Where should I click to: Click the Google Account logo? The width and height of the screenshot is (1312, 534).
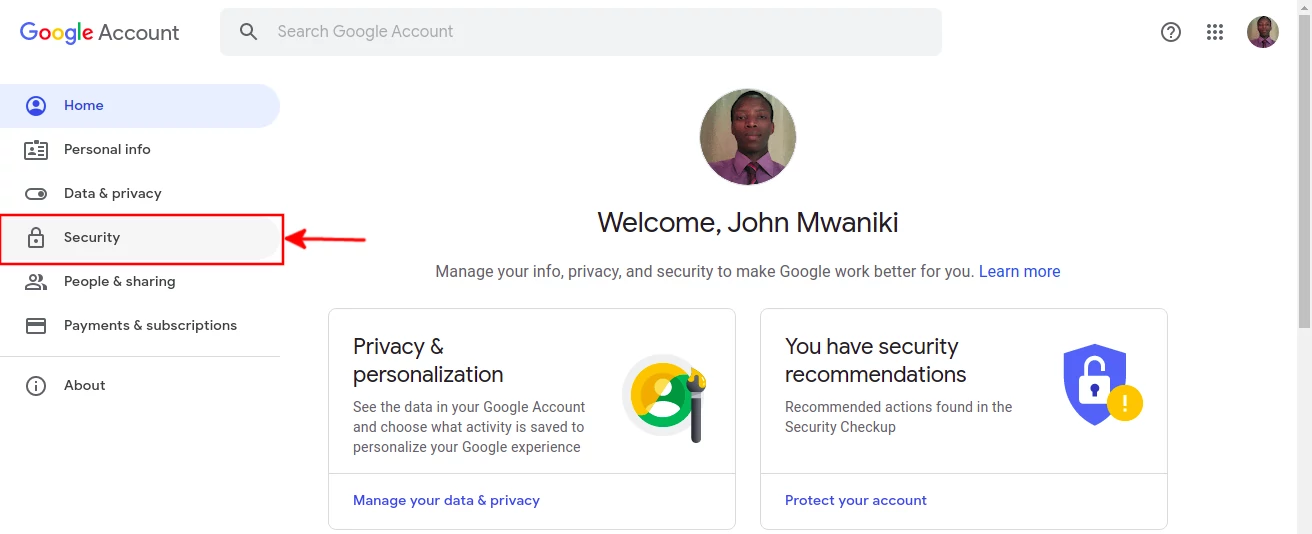[x=99, y=32]
